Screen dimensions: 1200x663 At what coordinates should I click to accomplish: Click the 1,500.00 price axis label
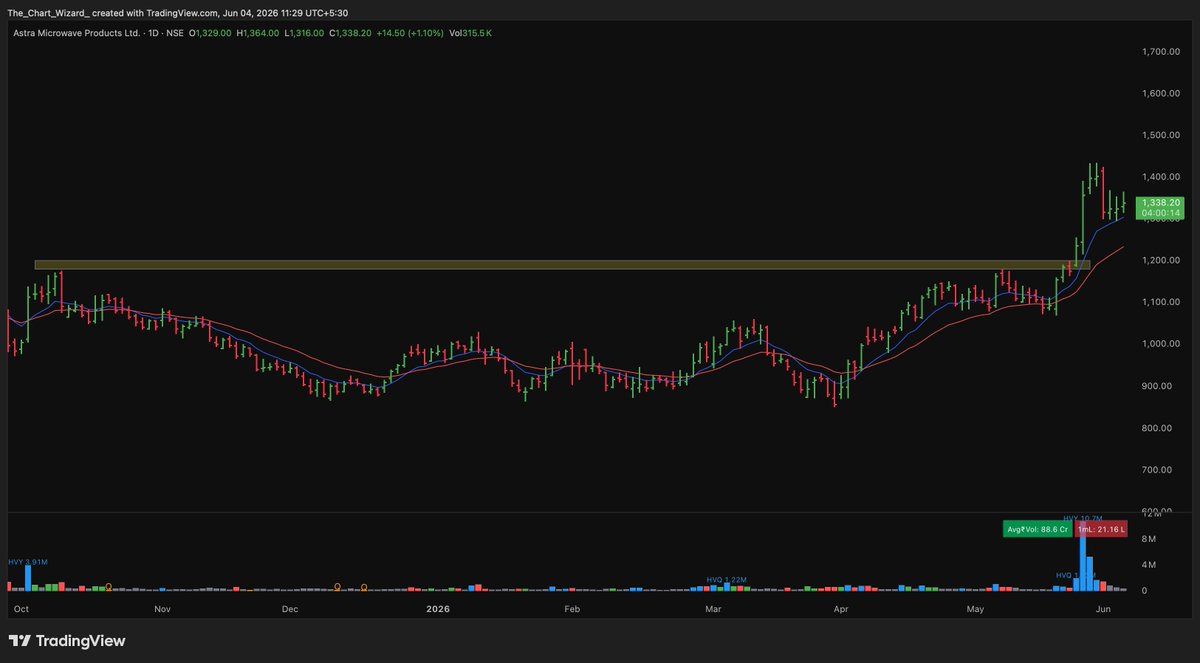pyautogui.click(x=1159, y=135)
